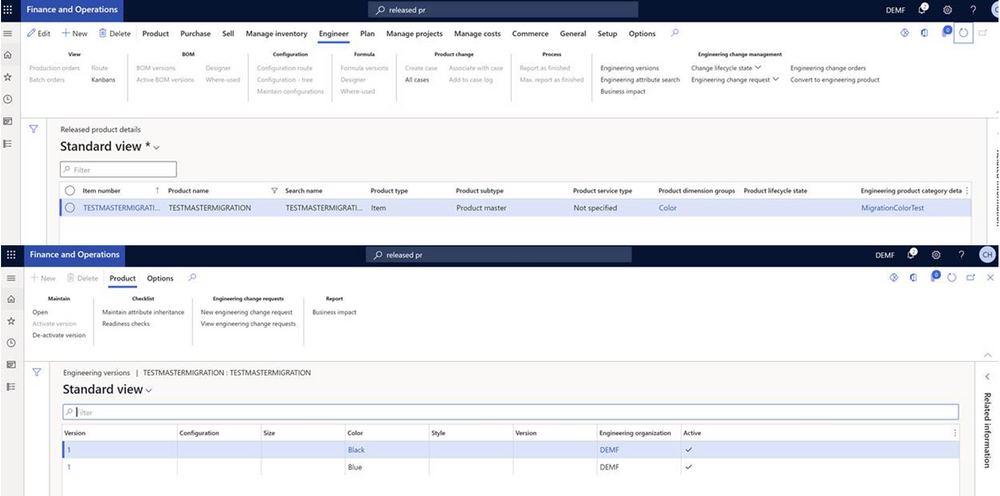Click ribbon search magnifier in top window
This screenshot has height=496, width=1000.
675,33
